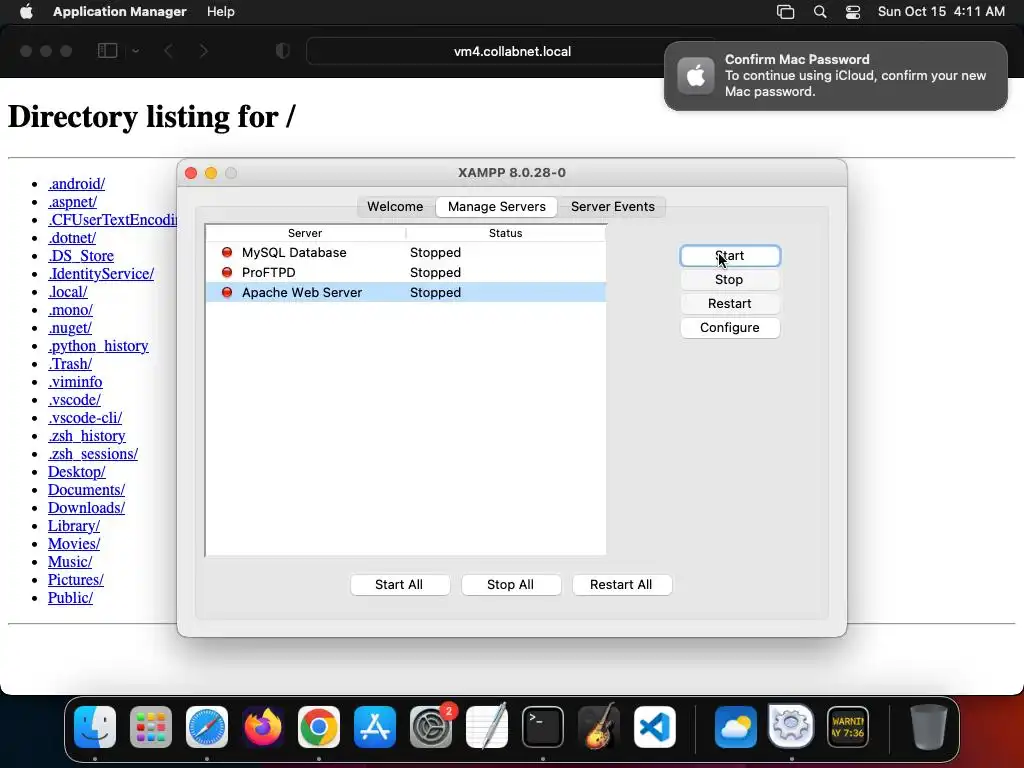Open Visual Studio Code in dock
The image size is (1024, 768).
coord(655,727)
